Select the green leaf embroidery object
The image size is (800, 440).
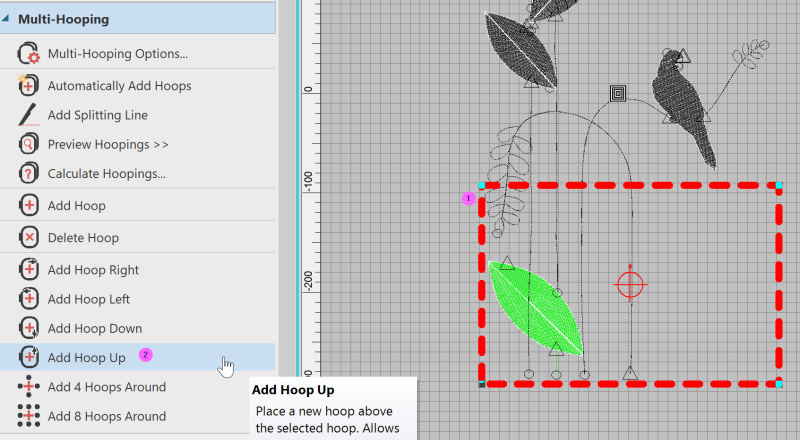tap(535, 308)
